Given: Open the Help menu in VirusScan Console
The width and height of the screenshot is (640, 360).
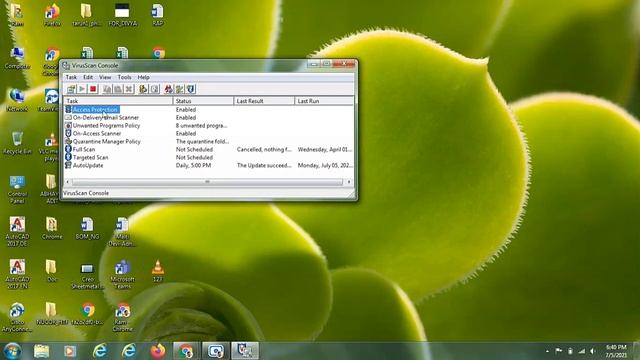Looking at the screenshot, I should click(143, 77).
